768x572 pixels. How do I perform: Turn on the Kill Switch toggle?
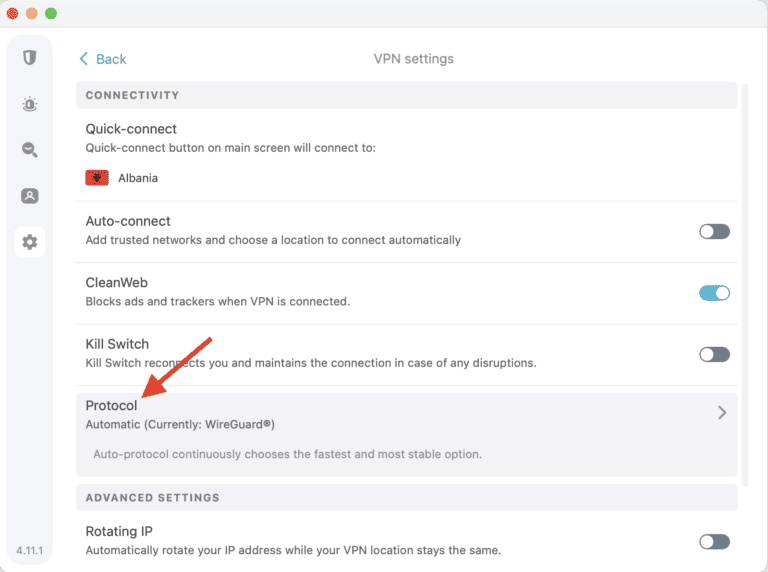click(x=714, y=354)
